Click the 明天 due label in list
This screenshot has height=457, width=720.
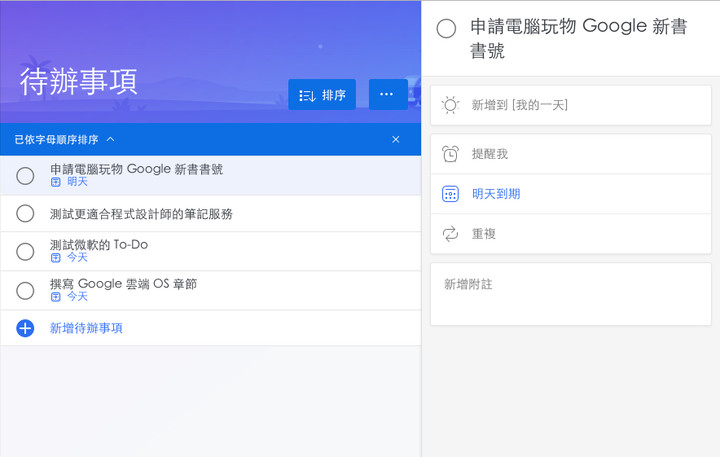(x=77, y=181)
